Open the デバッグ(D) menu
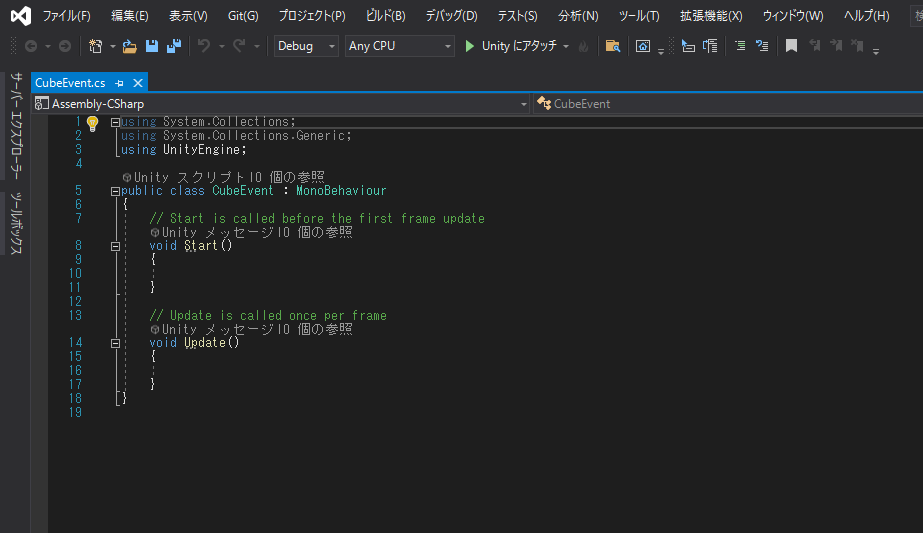The width and height of the screenshot is (923, 533). pos(451,16)
